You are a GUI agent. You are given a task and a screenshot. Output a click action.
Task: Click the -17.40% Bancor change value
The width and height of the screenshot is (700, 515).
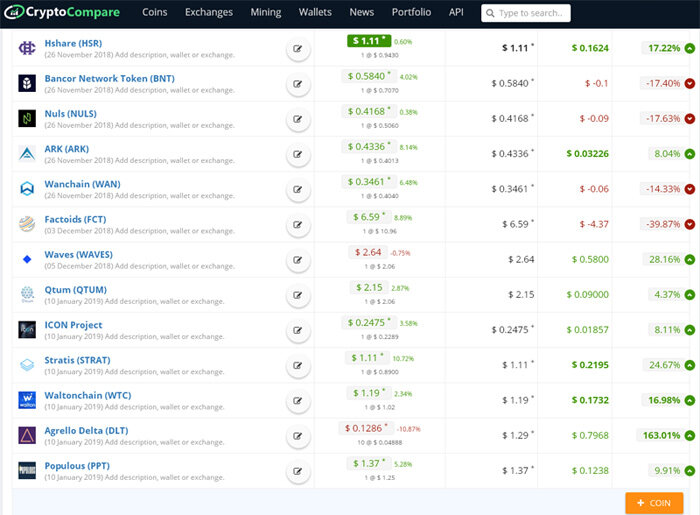663,83
